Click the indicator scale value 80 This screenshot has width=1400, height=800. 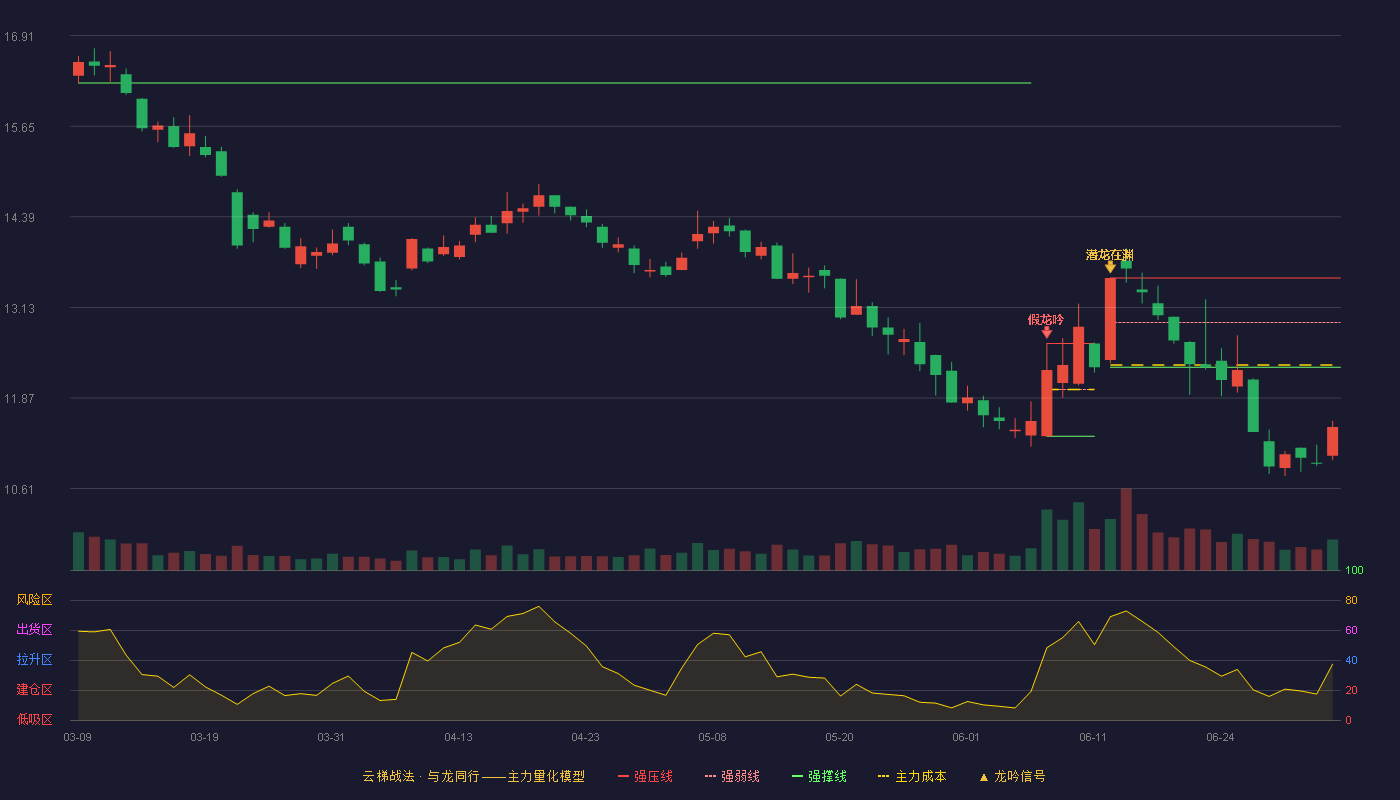[1351, 600]
